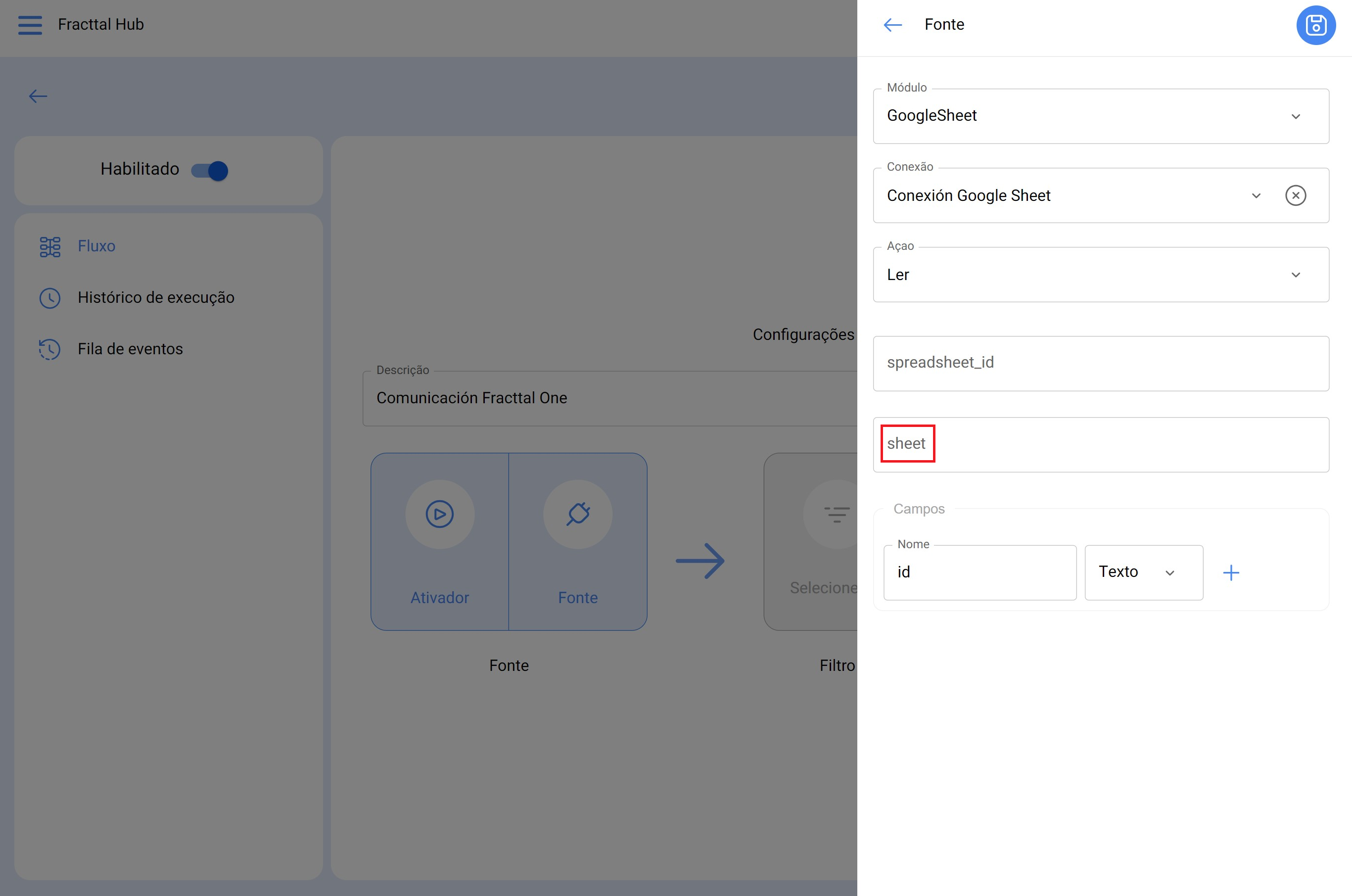
Task: Expand the Conexão dropdown chevron
Action: [x=1256, y=195]
